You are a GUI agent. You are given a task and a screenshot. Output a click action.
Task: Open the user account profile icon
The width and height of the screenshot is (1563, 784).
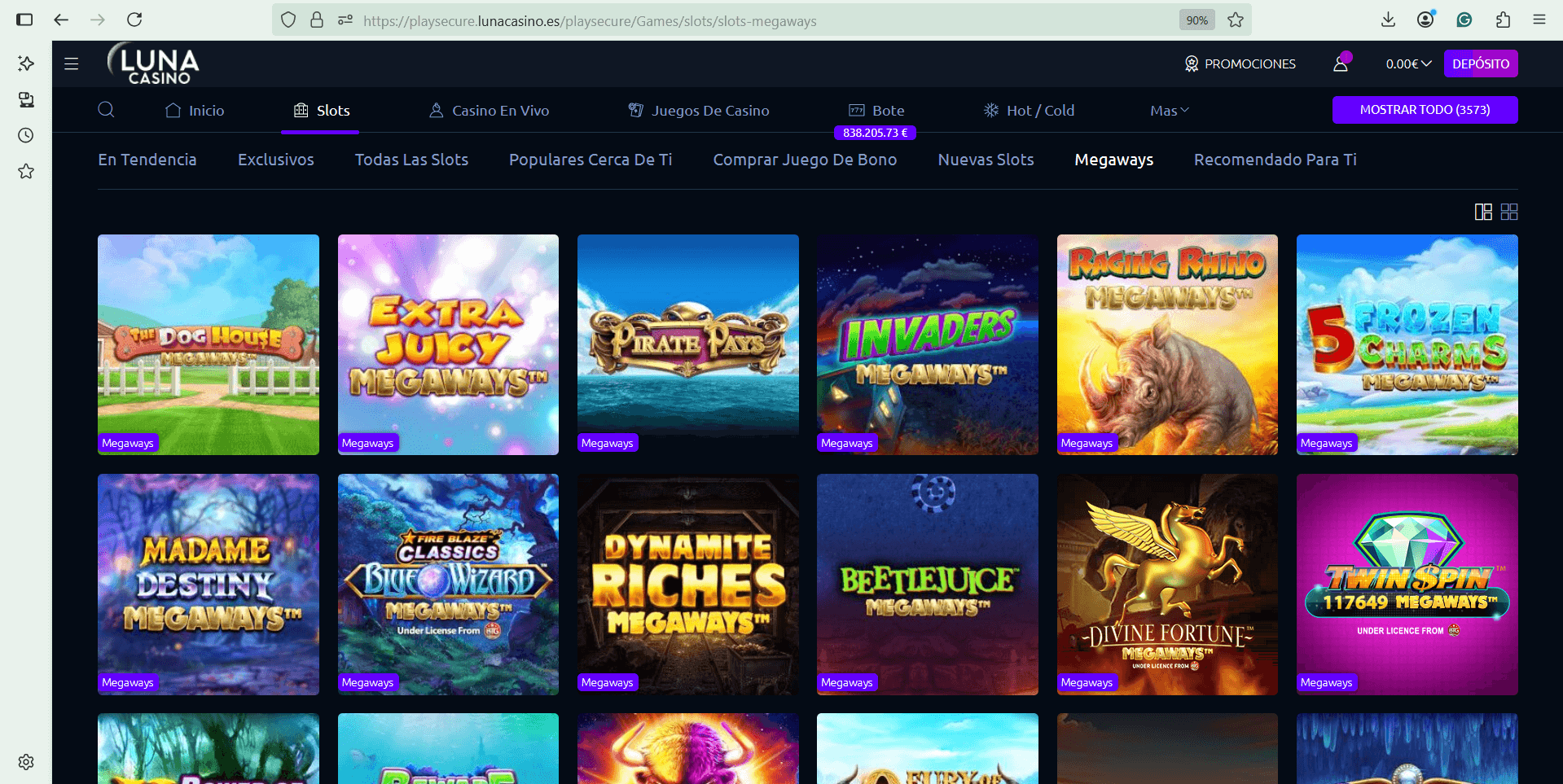(1341, 63)
